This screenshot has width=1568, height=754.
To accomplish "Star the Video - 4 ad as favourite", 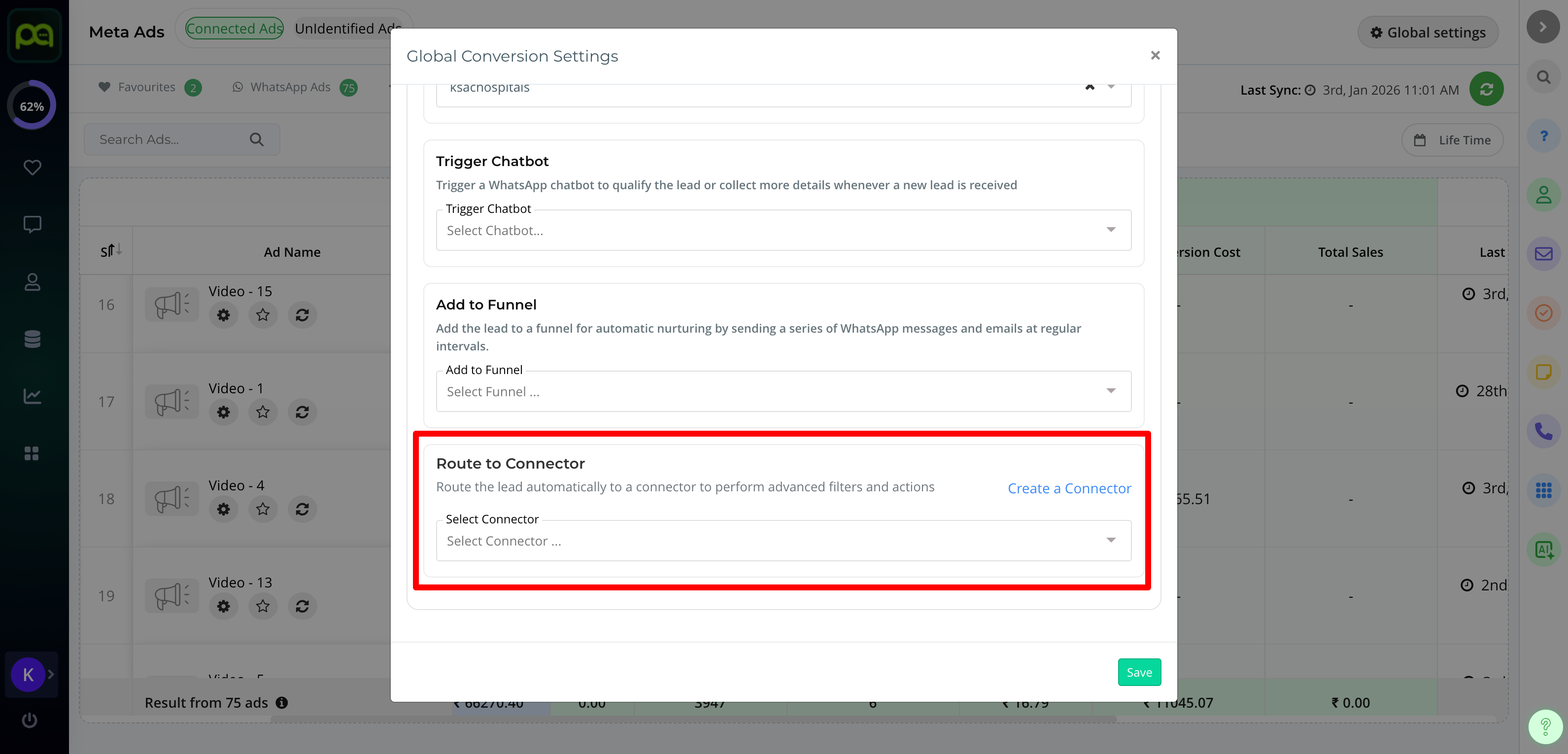I will point(262,509).
